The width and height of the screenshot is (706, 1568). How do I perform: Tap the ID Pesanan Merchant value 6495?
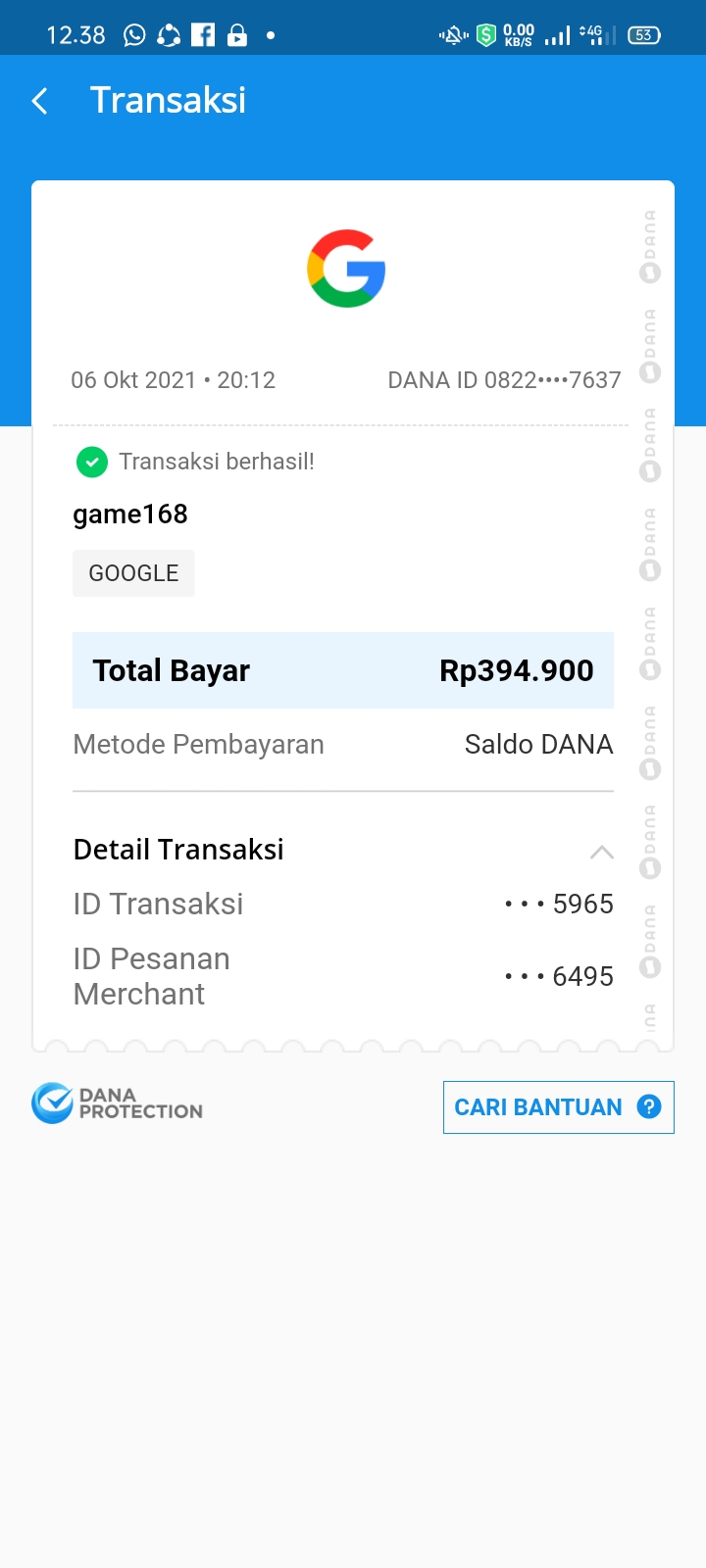[x=559, y=976]
